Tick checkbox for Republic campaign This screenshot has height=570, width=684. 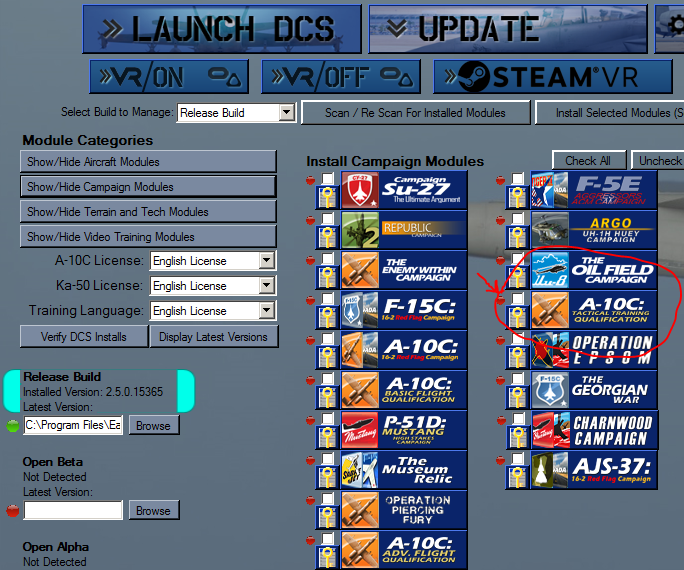click(x=328, y=218)
